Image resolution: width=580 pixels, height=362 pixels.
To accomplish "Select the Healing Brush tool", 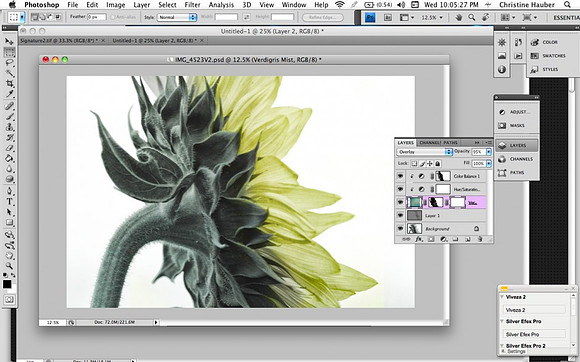I will tap(9, 106).
